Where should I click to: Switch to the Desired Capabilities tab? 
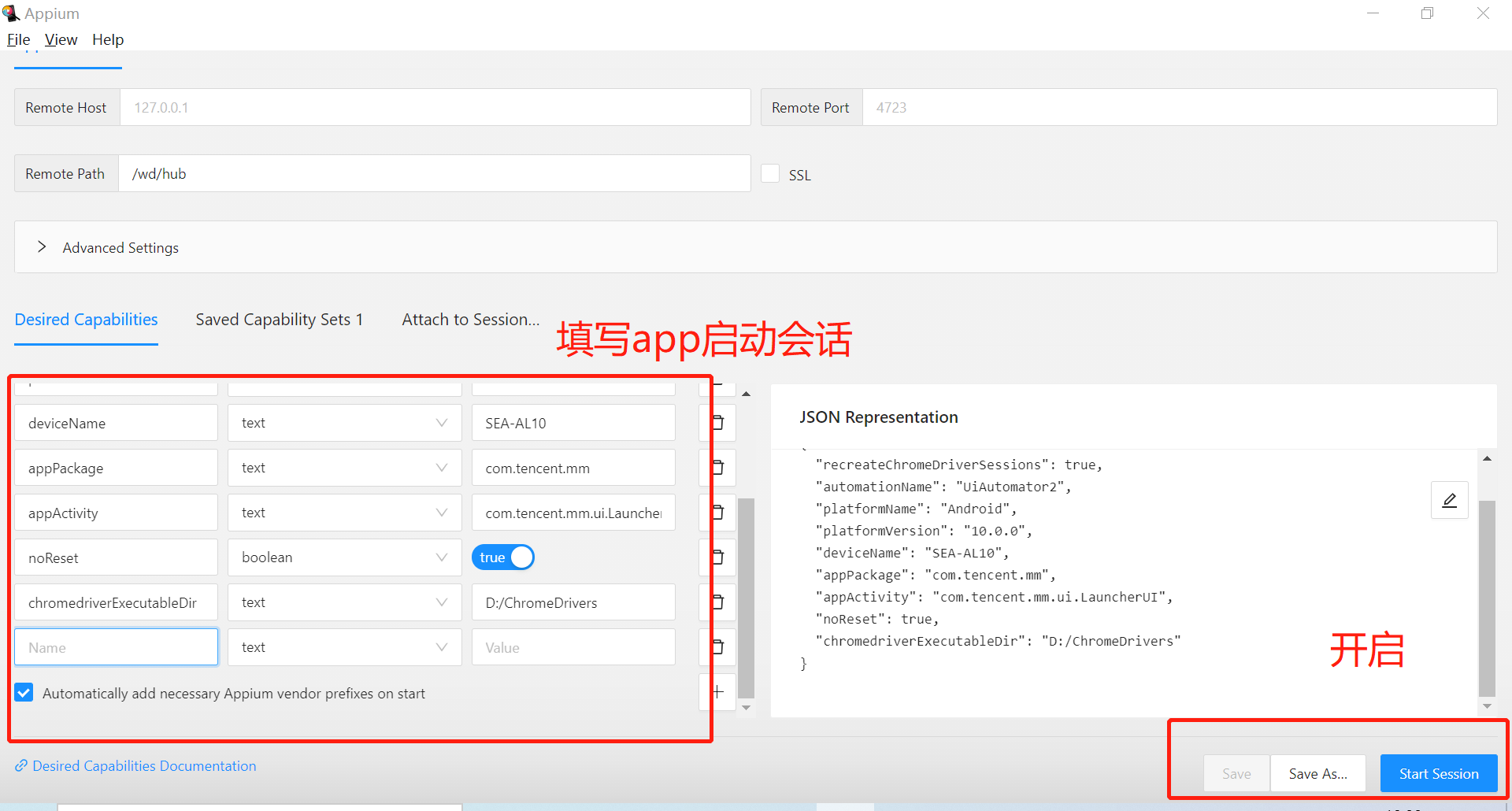coord(87,320)
